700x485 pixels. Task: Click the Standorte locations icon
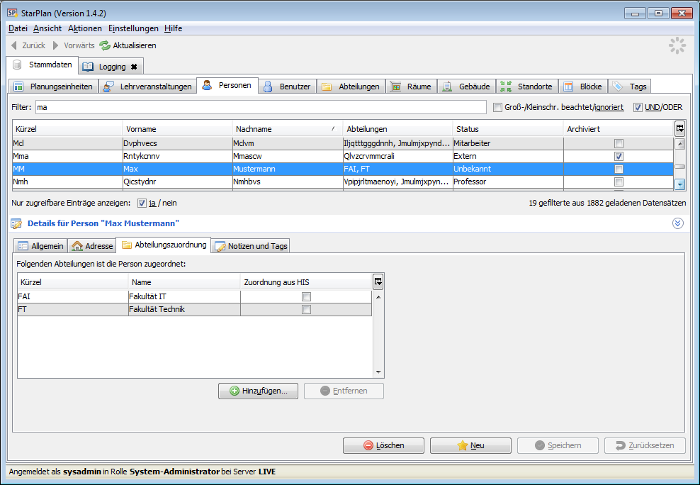coord(505,87)
